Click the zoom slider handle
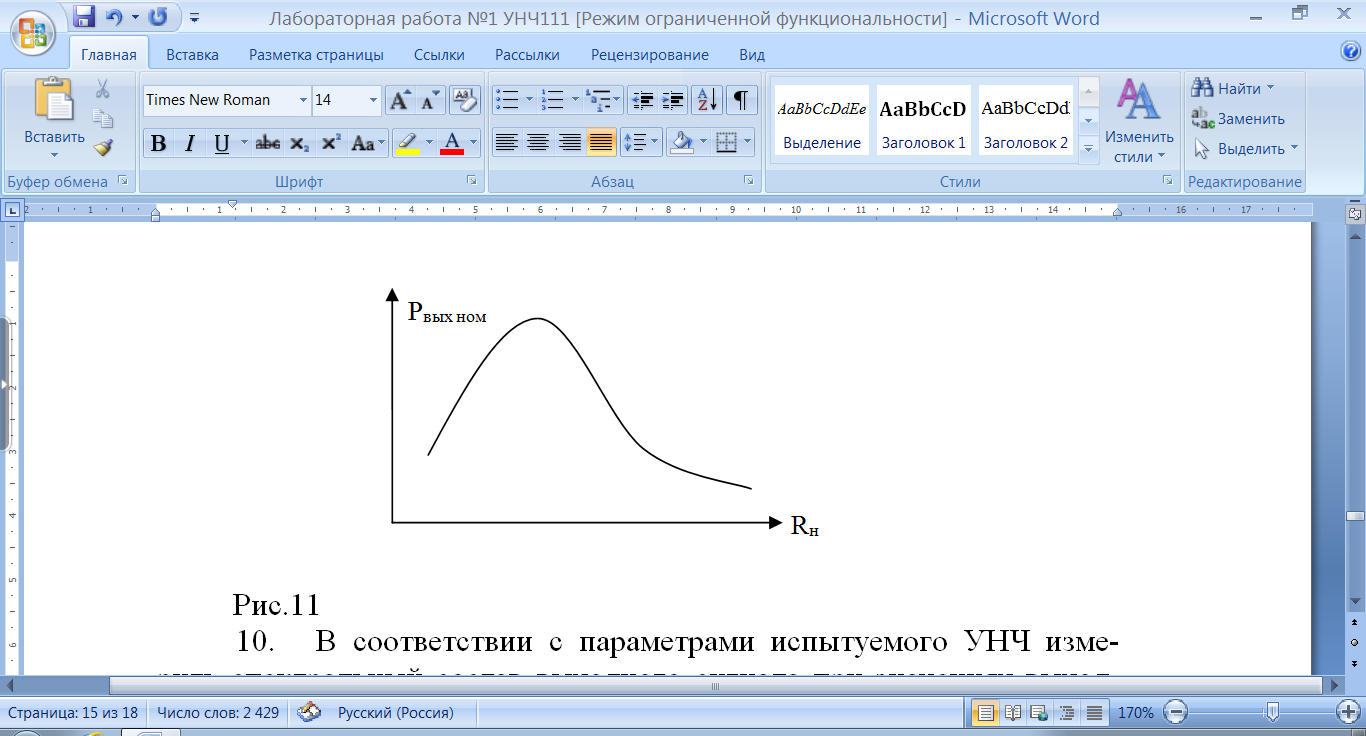Image resolution: width=1366 pixels, height=736 pixels. click(x=1272, y=712)
